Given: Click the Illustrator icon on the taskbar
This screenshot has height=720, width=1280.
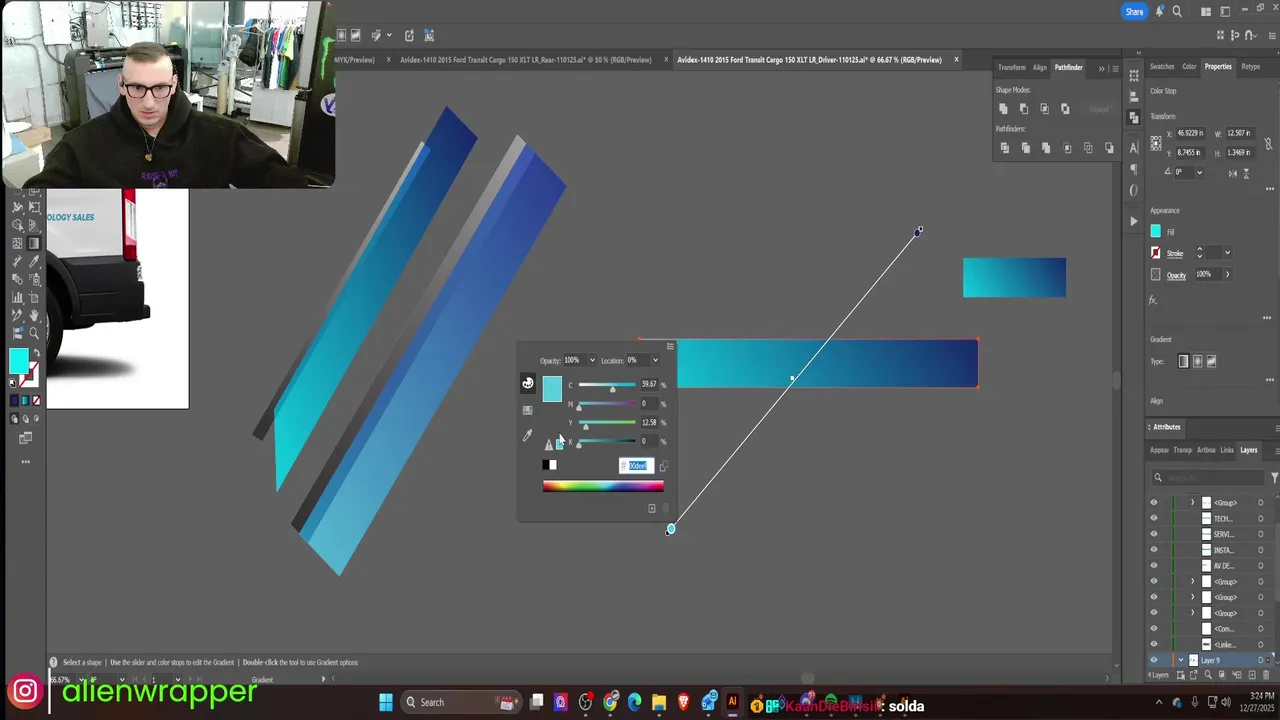Looking at the screenshot, I should click(732, 703).
